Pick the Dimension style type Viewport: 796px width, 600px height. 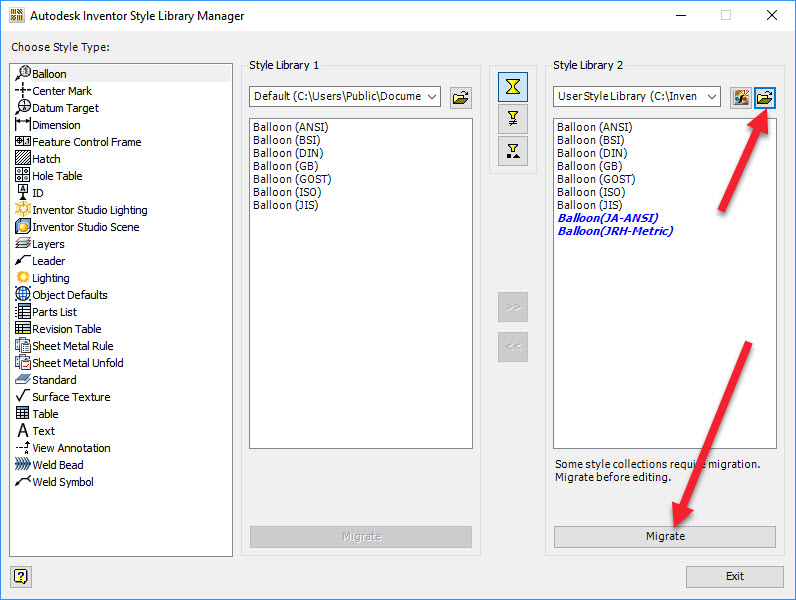[48, 125]
